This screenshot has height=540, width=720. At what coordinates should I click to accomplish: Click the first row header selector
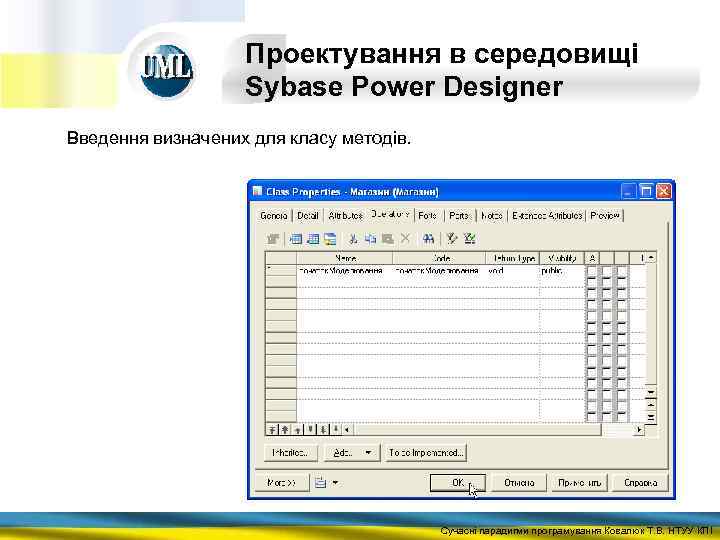point(281,271)
